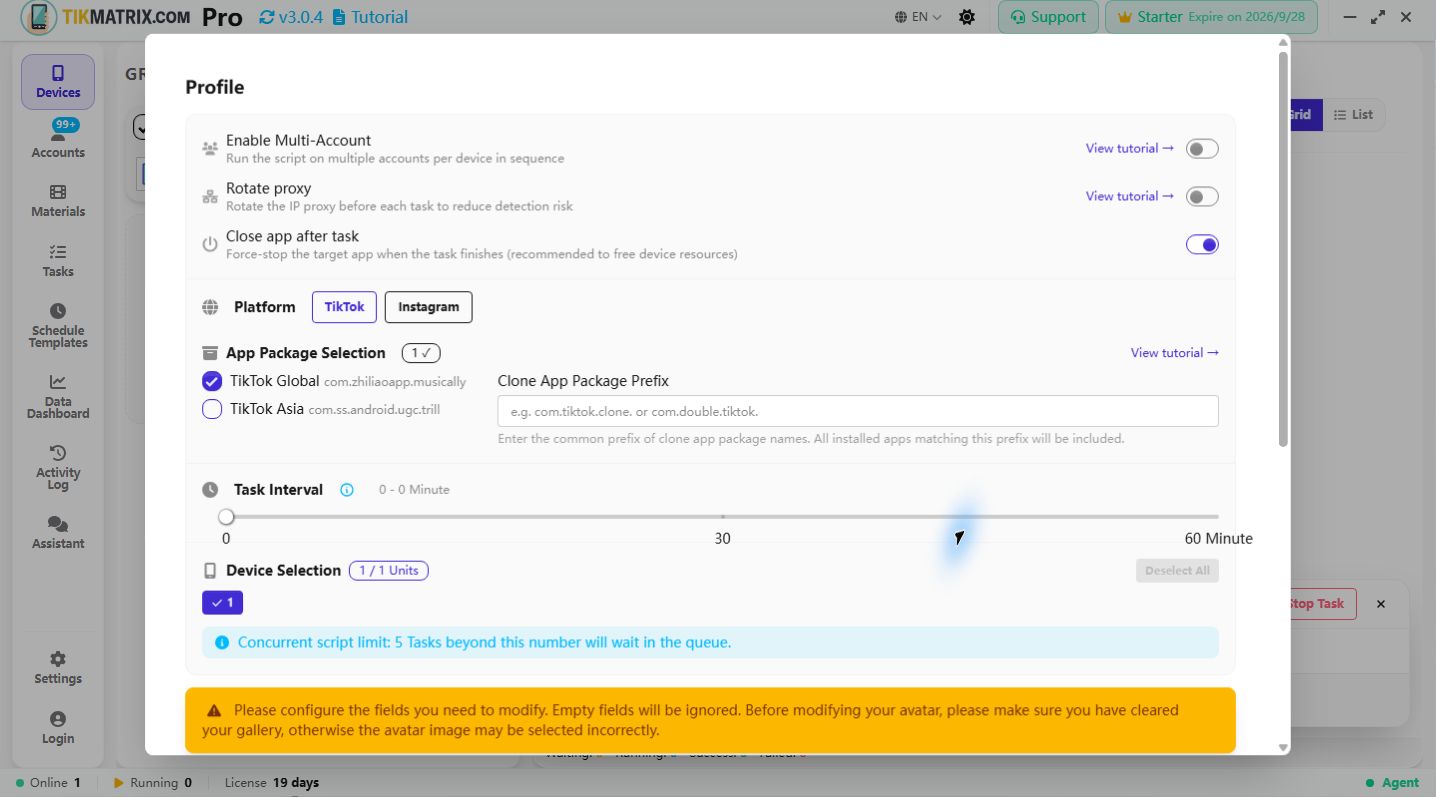Open the EN language dropdown
Viewport: 1436px width, 797px height.
(919, 17)
